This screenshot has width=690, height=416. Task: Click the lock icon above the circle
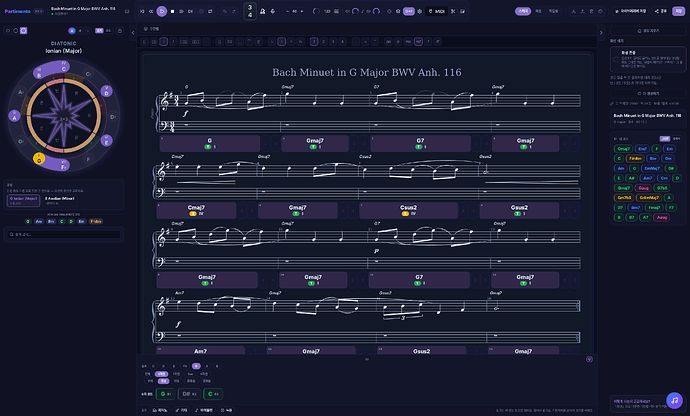click(119, 31)
